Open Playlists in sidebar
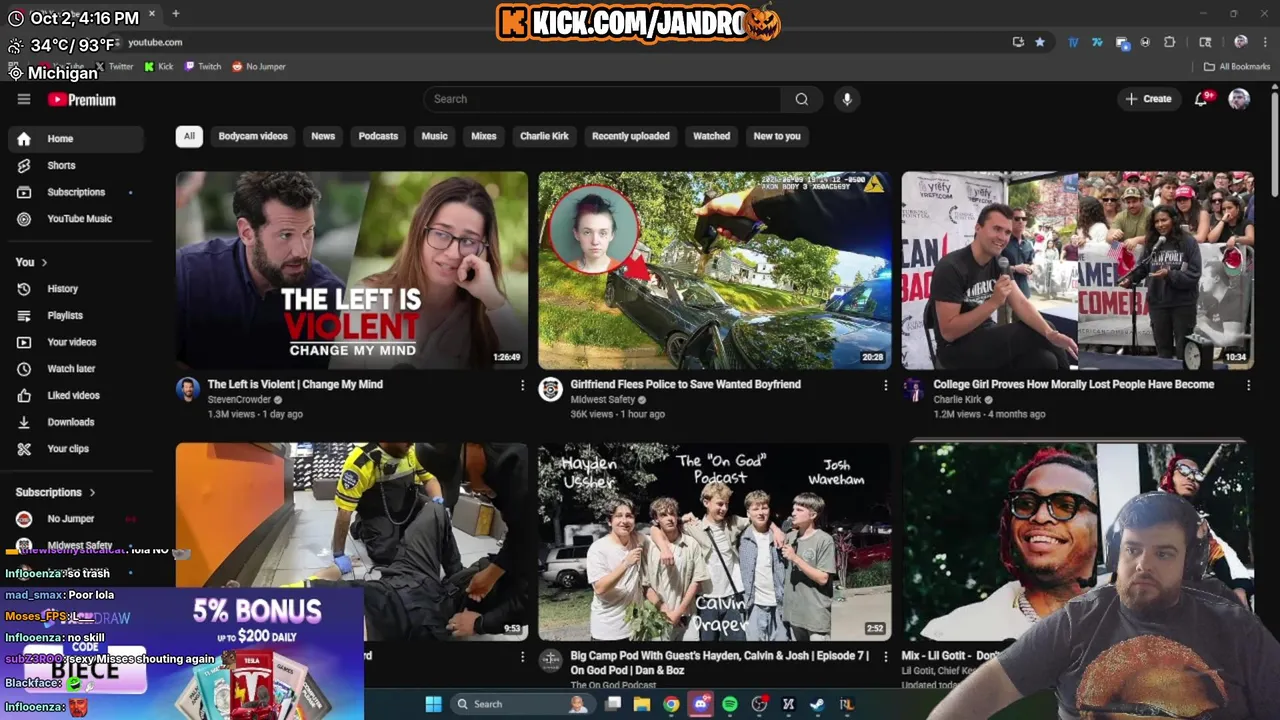This screenshot has width=1280, height=720. (x=76, y=316)
